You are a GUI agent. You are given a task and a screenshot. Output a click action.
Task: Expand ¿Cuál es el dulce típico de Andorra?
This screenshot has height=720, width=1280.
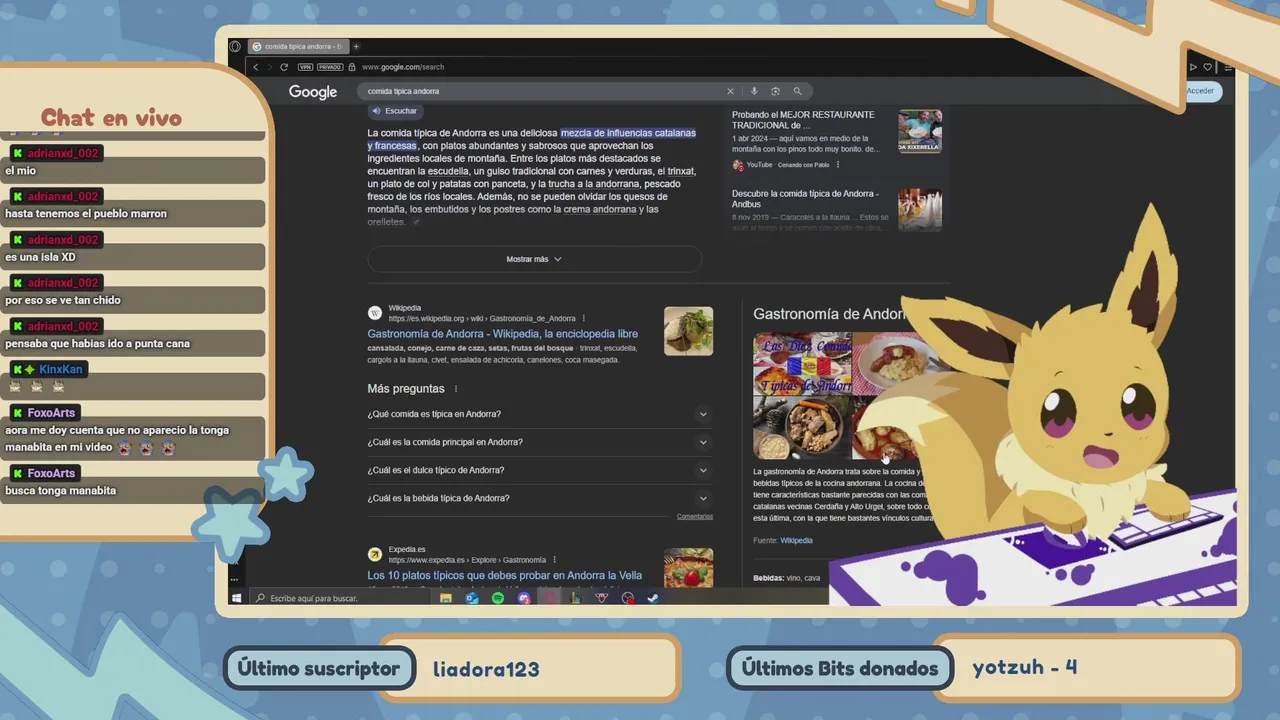point(540,470)
